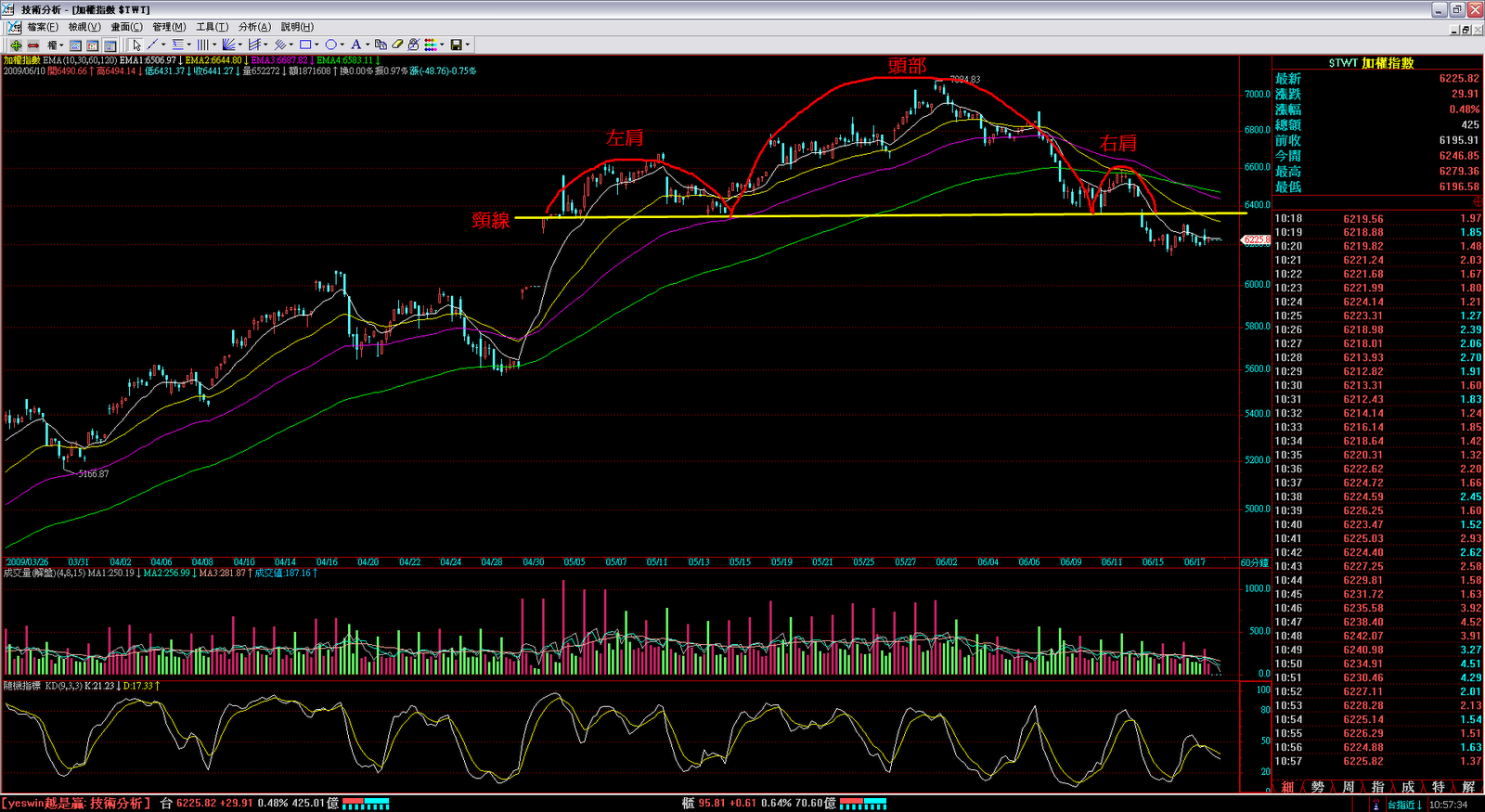The image size is (1485, 812).
Task: Toggle the first chart layout button
Action: (75, 45)
